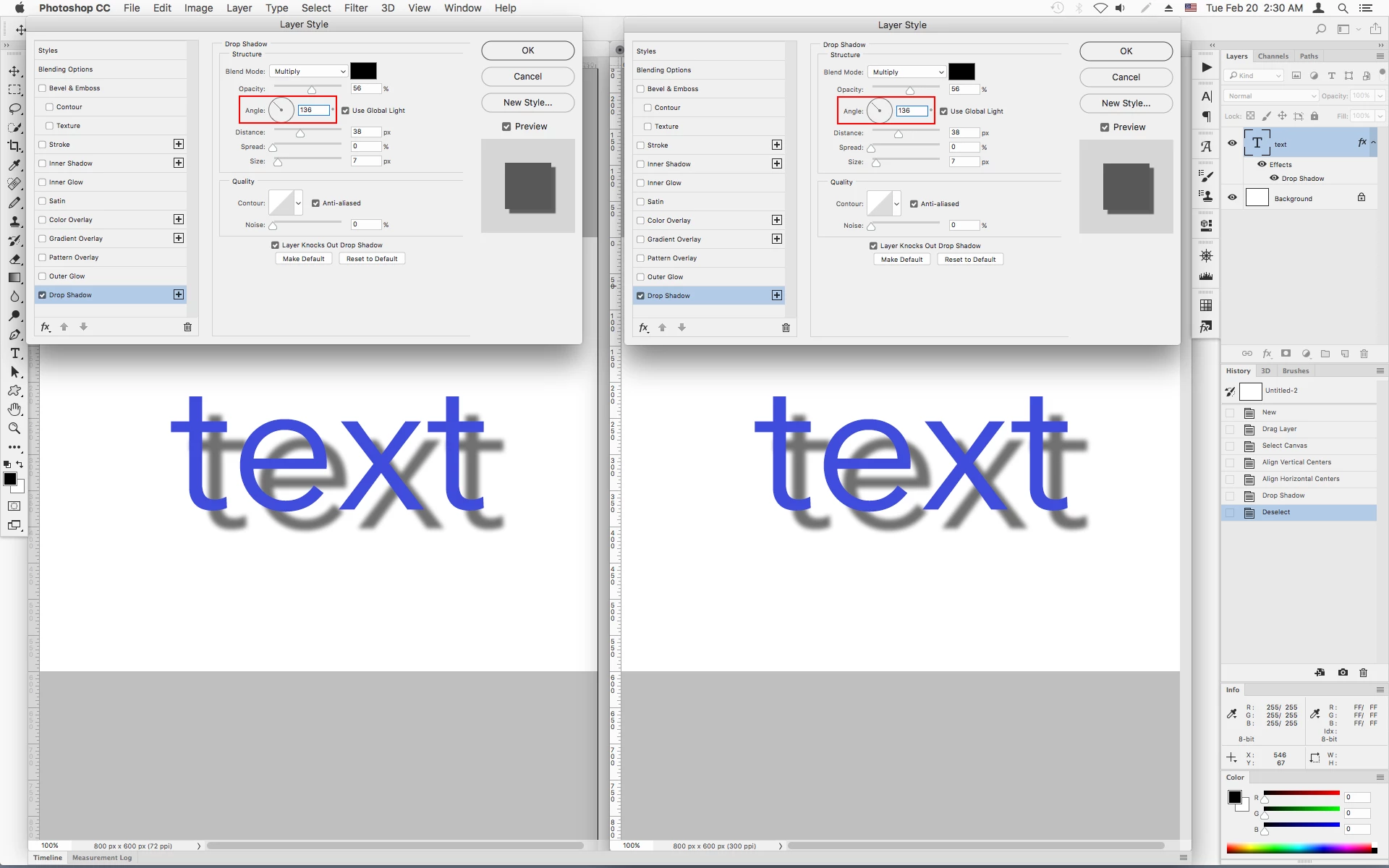Switch to the Channels tab
This screenshot has height=868, width=1389.
pos(1273,56)
